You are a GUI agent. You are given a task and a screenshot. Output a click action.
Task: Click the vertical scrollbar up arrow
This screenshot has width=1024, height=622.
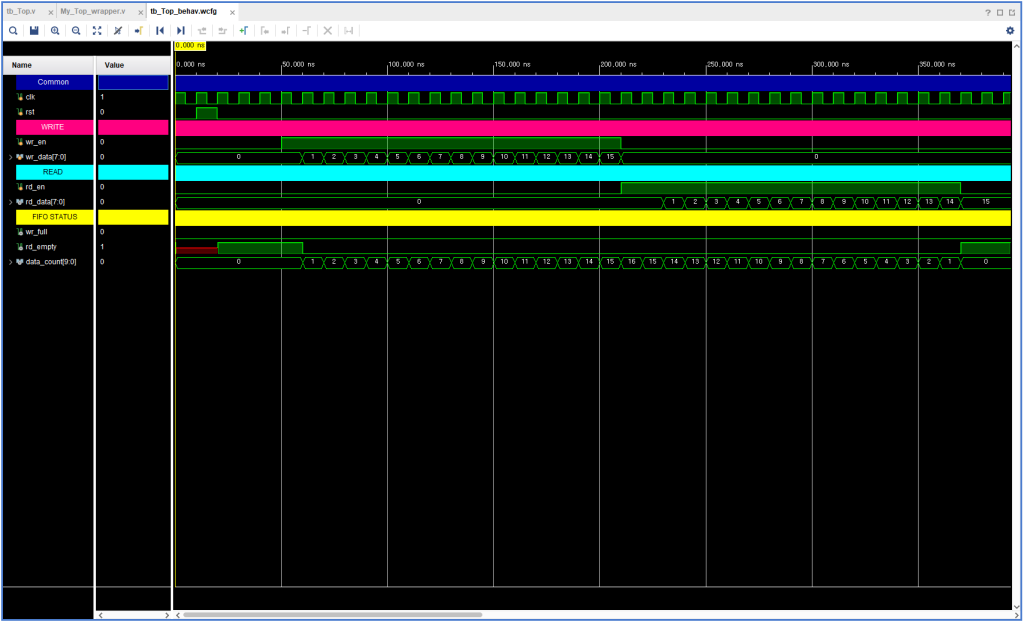click(1016, 46)
